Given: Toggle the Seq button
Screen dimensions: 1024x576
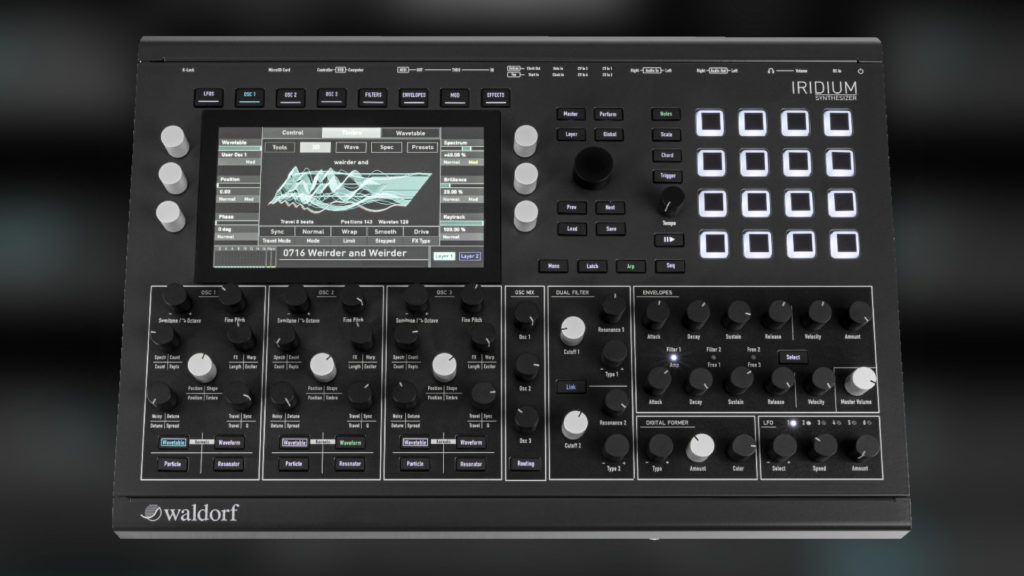Looking at the screenshot, I should [670, 266].
